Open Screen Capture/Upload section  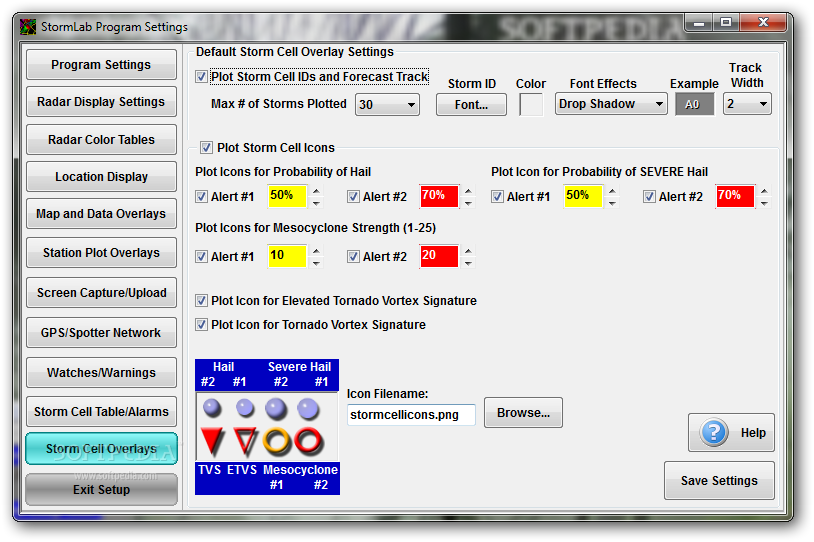(x=101, y=293)
